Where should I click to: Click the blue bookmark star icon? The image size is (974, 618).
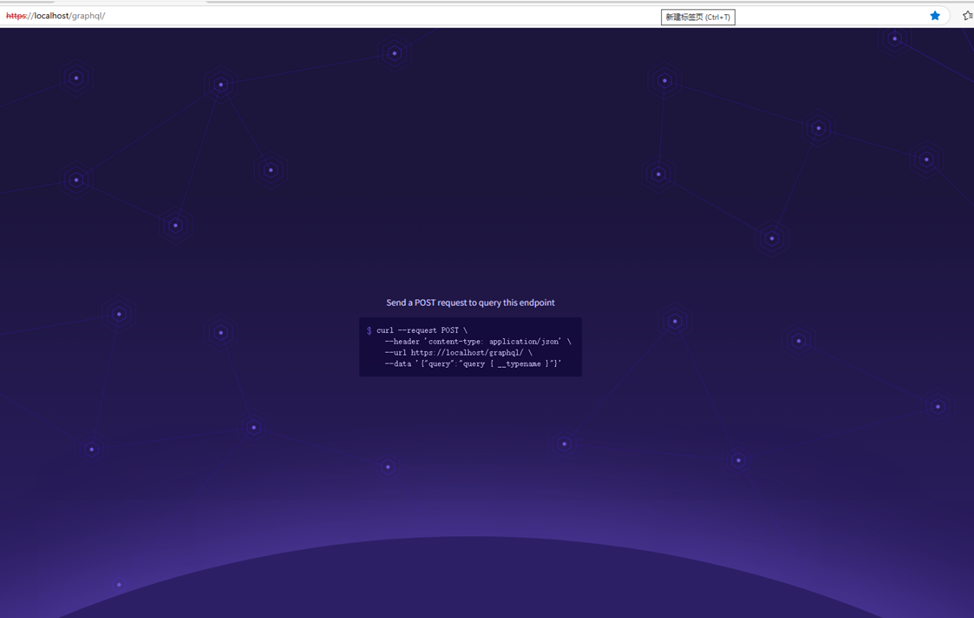[934, 16]
